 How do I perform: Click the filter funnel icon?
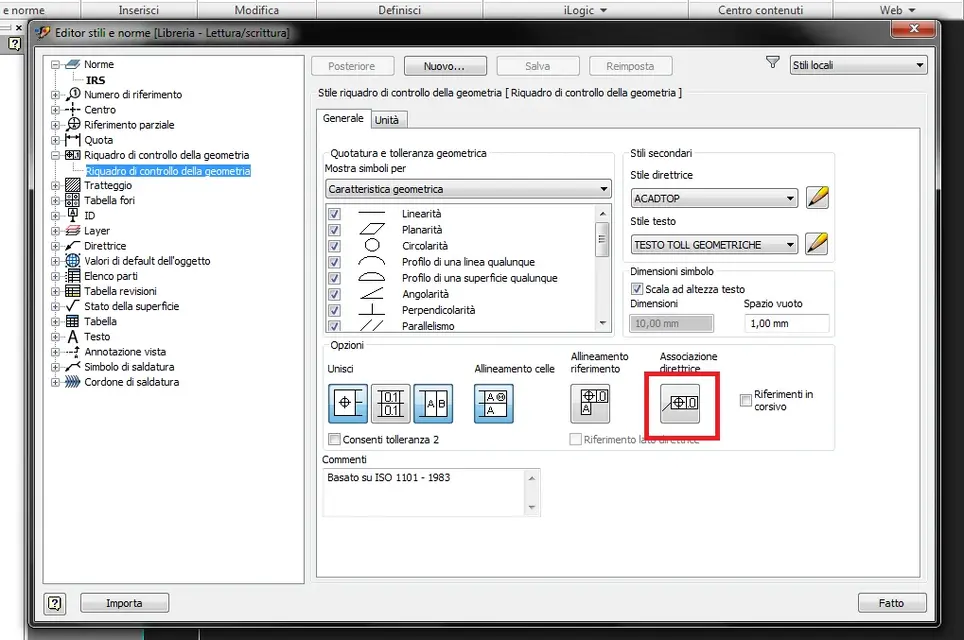point(773,63)
